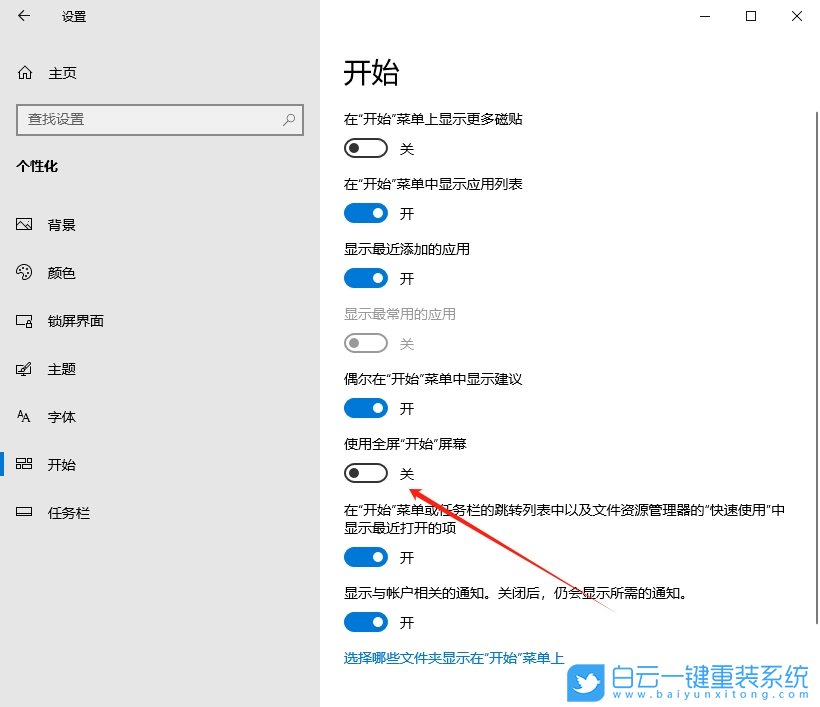Select the 背景 (Background) sidebar icon

(x=24, y=224)
